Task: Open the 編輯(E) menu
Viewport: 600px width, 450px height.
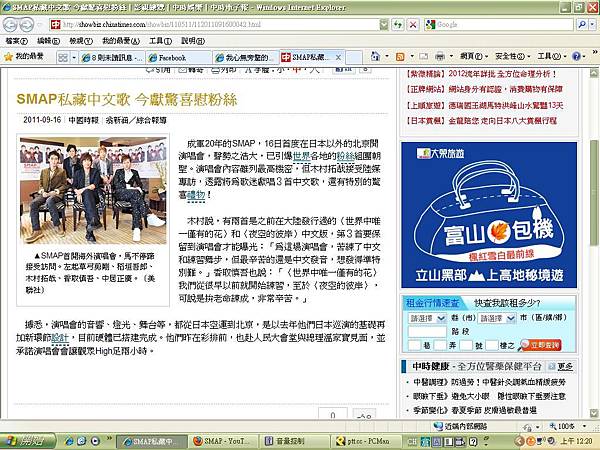Action: [x=49, y=41]
